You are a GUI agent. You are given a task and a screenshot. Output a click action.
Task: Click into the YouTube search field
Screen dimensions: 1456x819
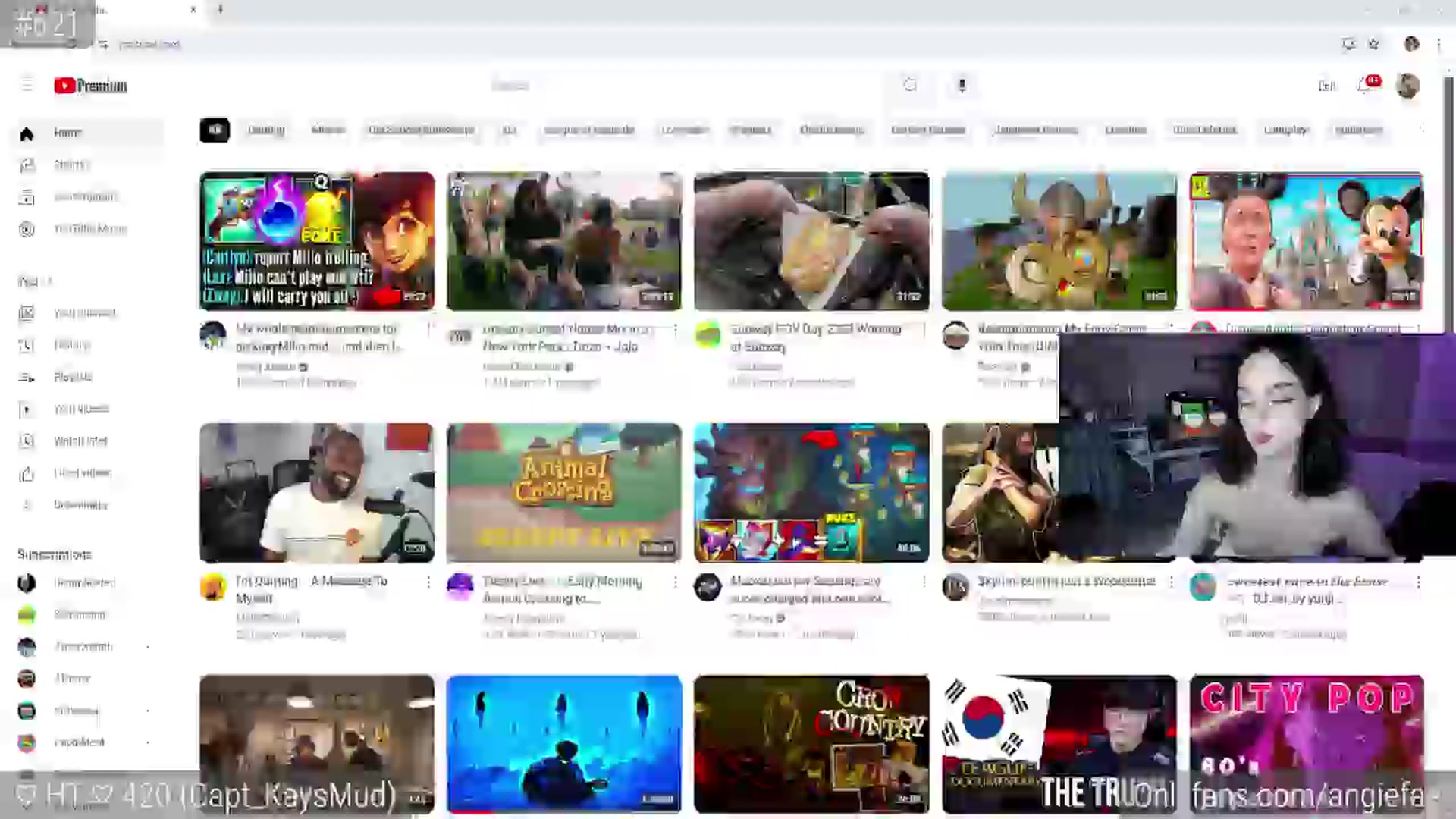(x=682, y=85)
